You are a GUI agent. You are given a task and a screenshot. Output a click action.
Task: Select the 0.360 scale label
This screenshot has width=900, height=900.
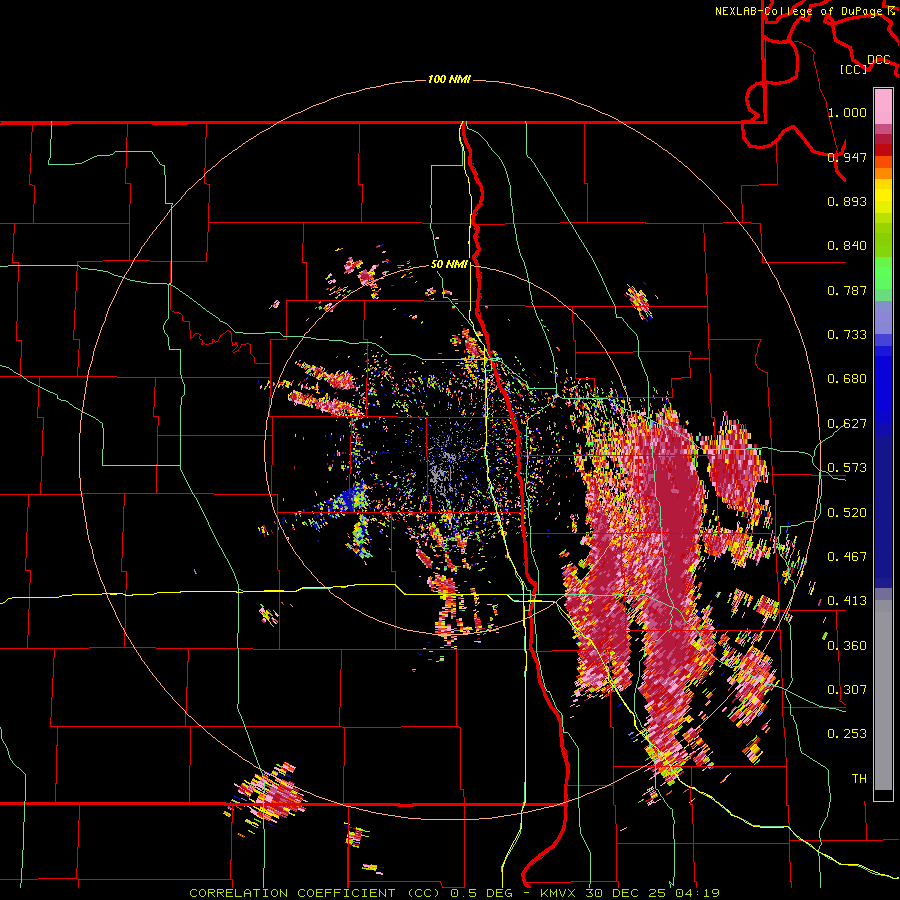847,645
